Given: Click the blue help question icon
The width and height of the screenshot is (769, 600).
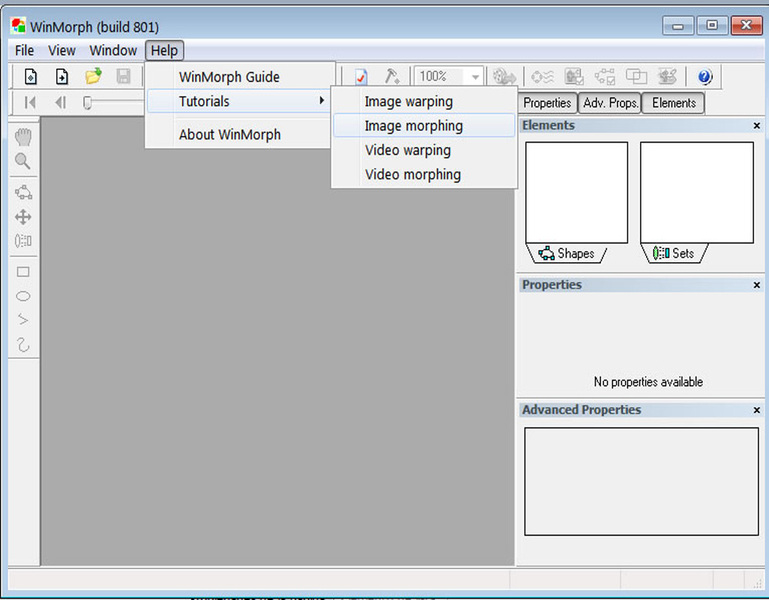Looking at the screenshot, I should 705,77.
